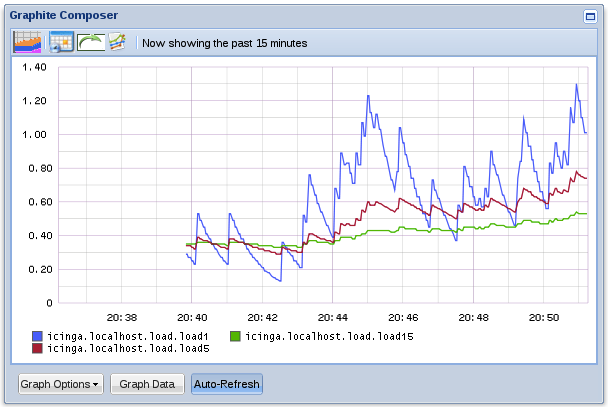The width and height of the screenshot is (610, 410).
Task: Click the 'Now showing the past 15 minutes' text
Action: click(x=225, y=43)
